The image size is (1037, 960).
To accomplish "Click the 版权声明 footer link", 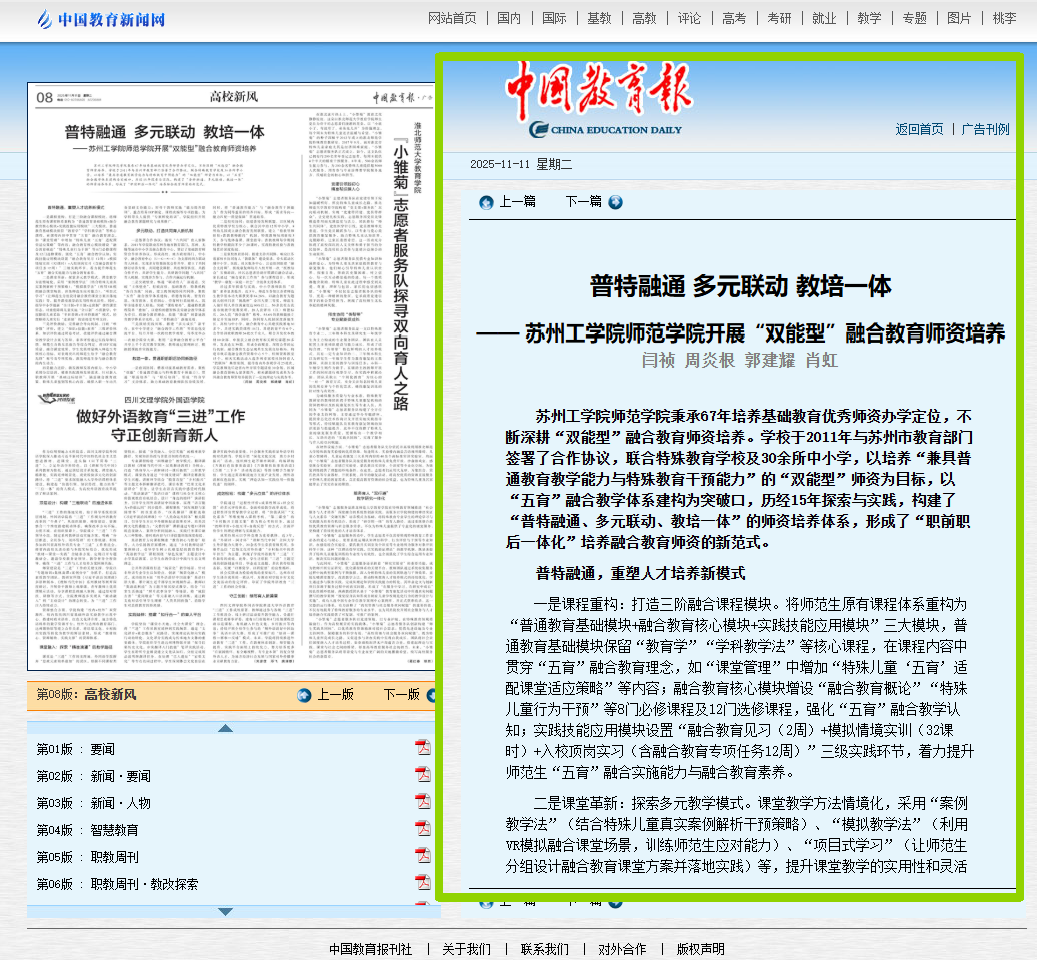I will 700,949.
